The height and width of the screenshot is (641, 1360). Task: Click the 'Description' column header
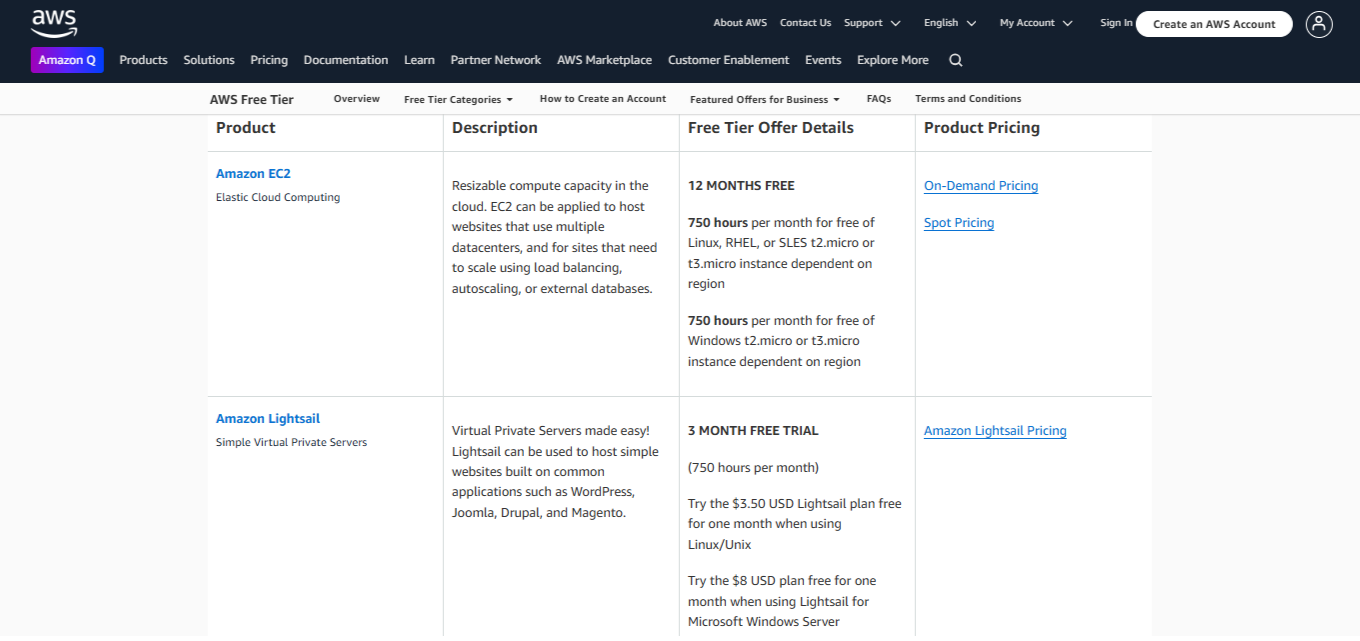click(495, 128)
